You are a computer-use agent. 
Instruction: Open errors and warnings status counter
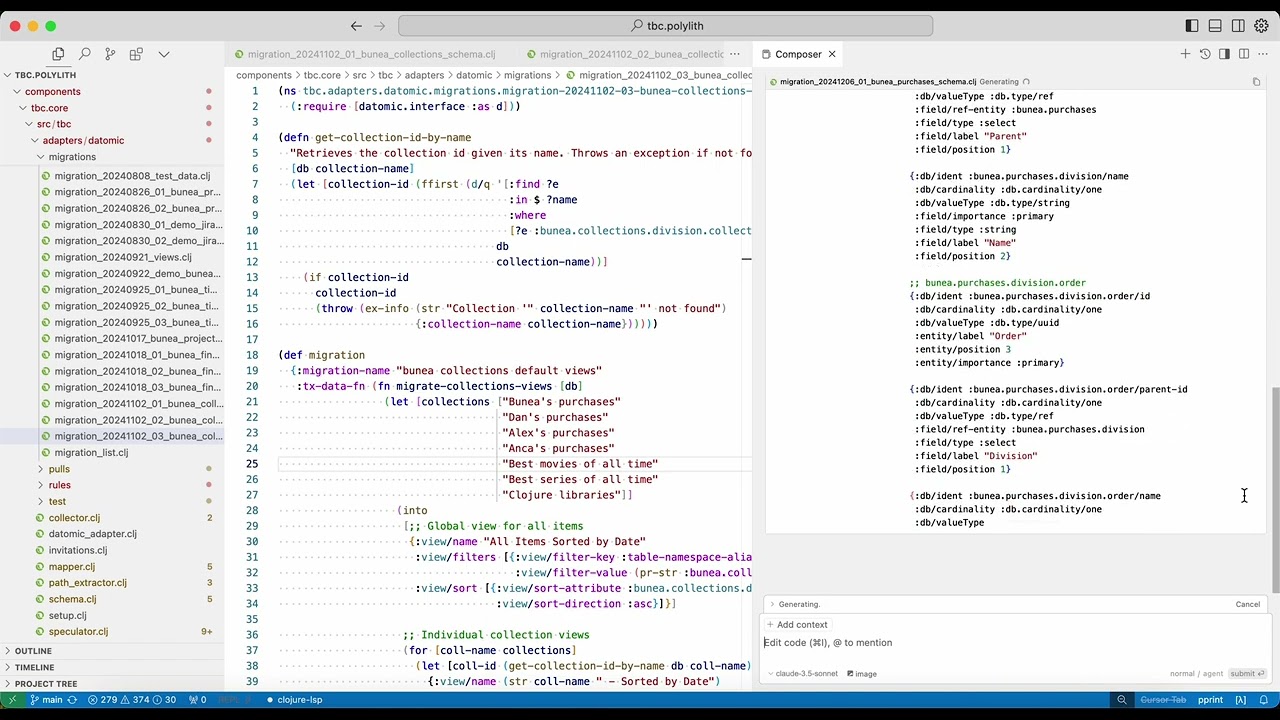click(132, 700)
